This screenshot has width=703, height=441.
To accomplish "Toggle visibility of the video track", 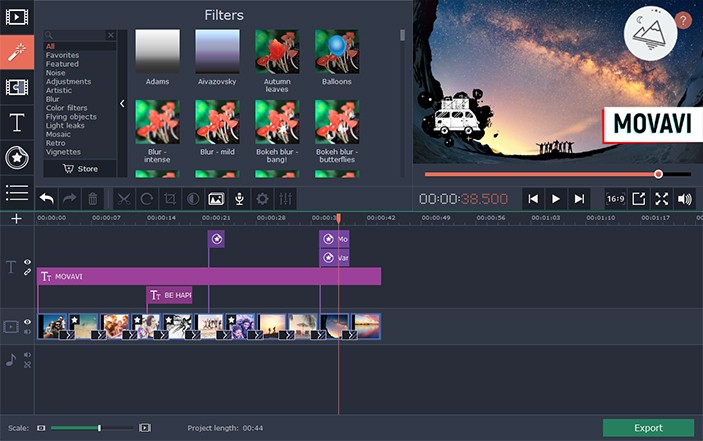I will click(27, 322).
